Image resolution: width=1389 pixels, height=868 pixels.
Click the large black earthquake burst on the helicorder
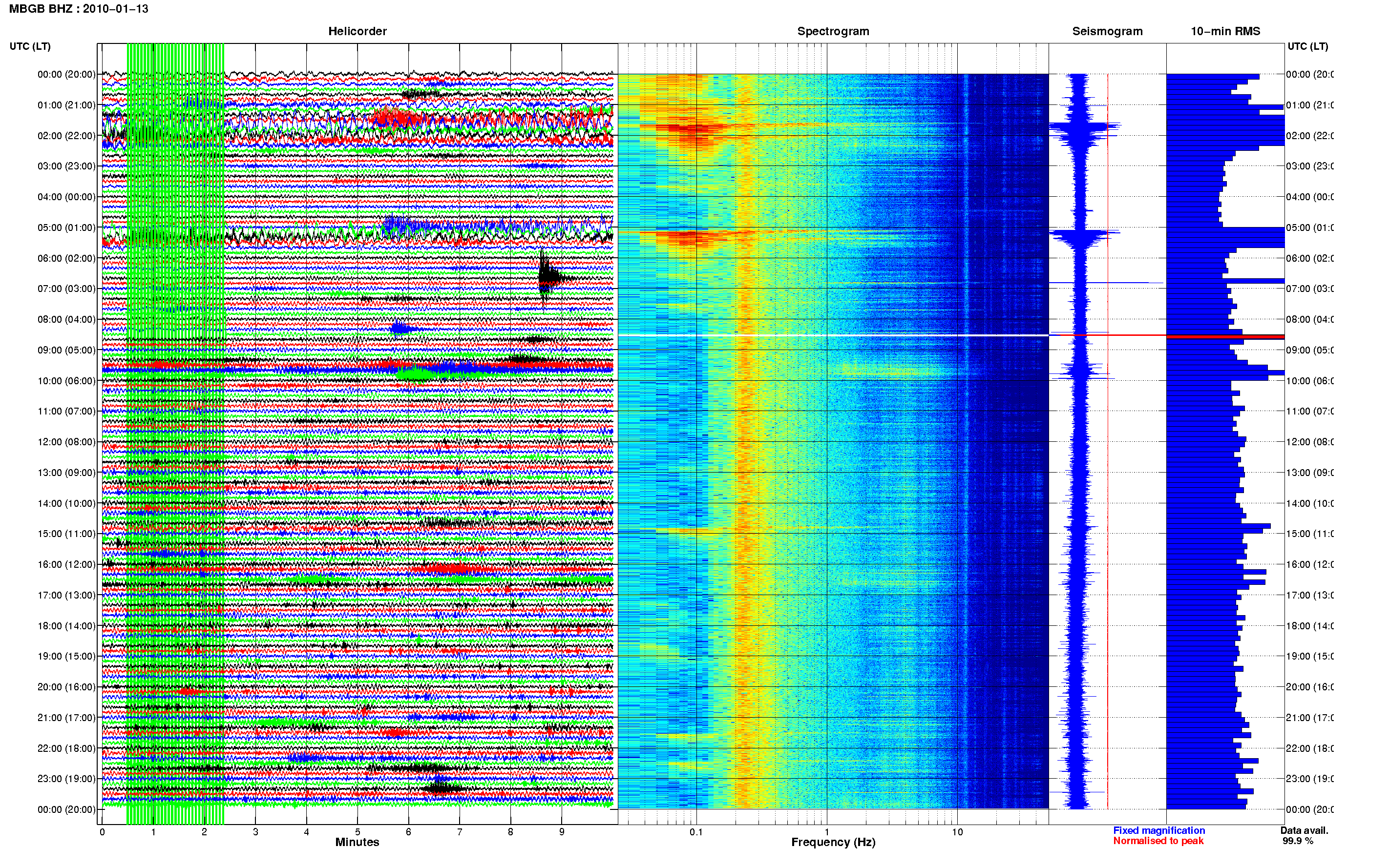[x=548, y=277]
